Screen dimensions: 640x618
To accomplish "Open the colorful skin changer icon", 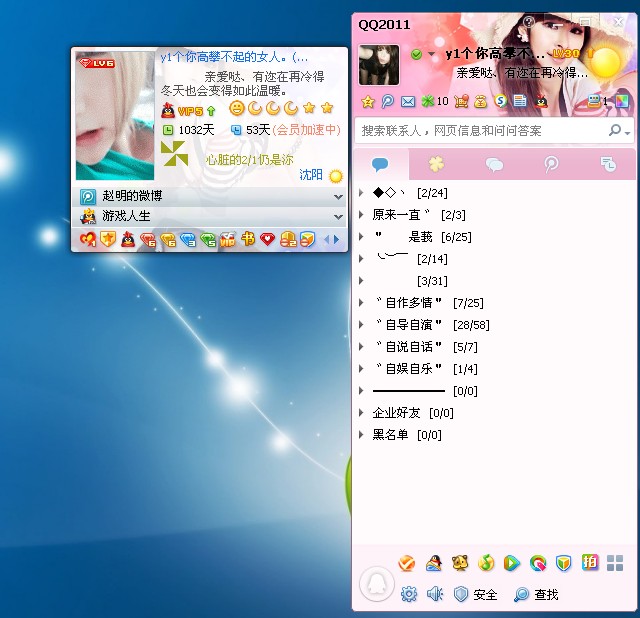I will (x=622, y=101).
